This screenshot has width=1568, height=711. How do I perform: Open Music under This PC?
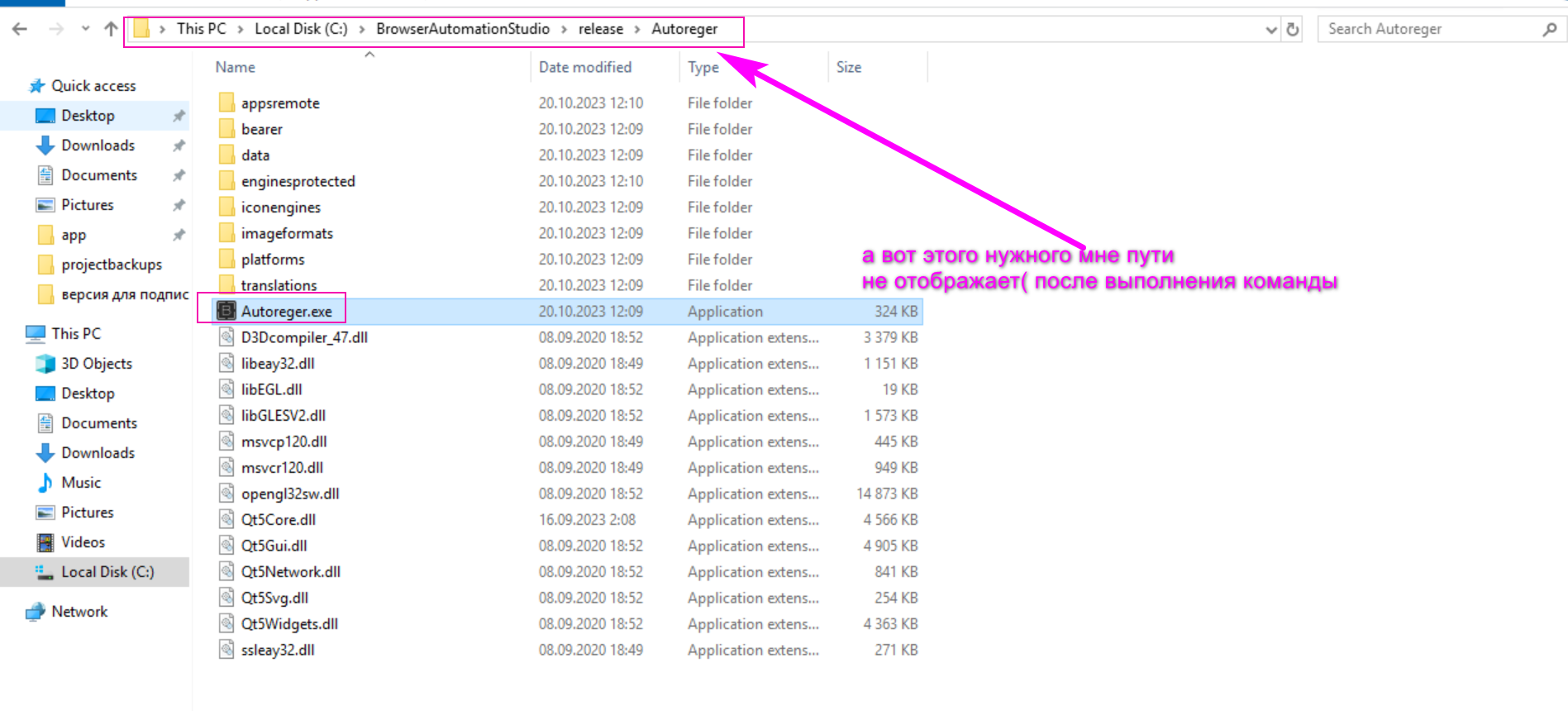80,483
